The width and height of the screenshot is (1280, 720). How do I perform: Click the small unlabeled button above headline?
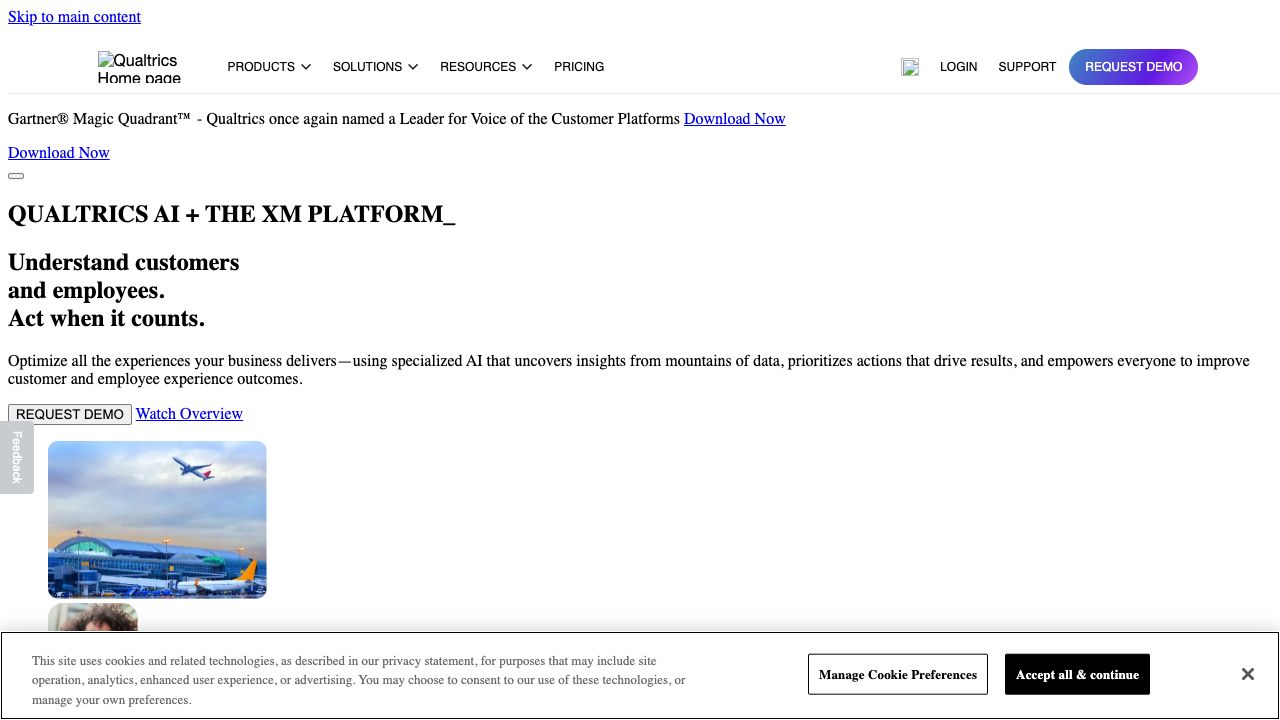point(16,176)
